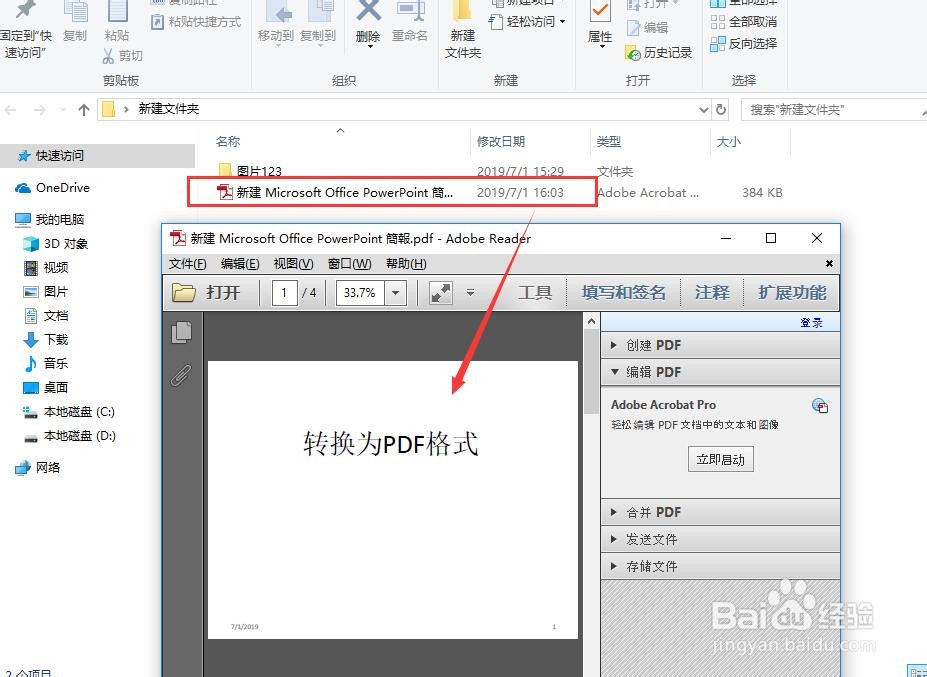Screen dimensions: 927x677
Task: Collapse the Edit PDF section
Action: point(720,372)
